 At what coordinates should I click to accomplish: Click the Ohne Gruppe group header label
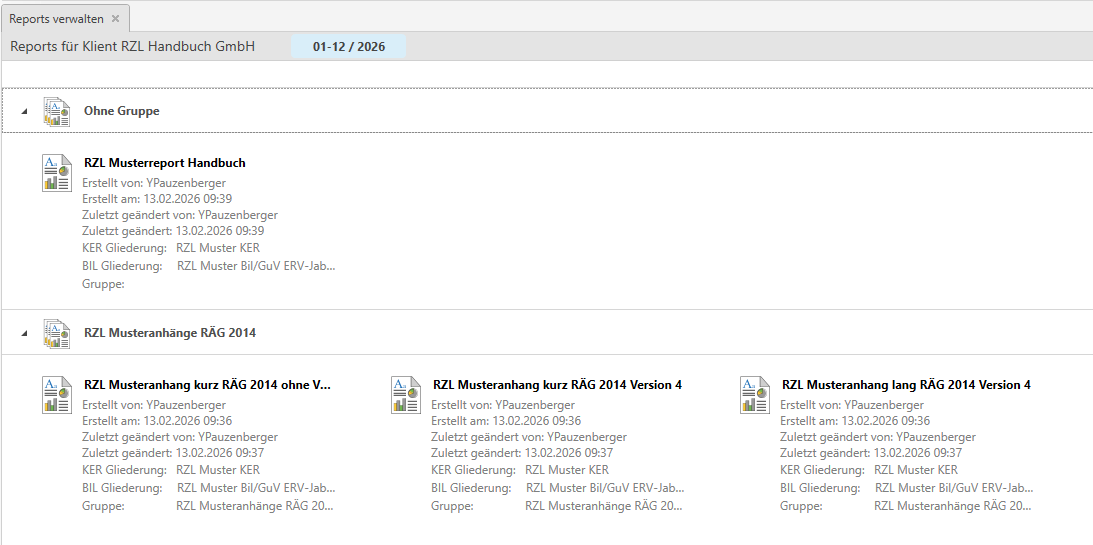click(x=121, y=112)
